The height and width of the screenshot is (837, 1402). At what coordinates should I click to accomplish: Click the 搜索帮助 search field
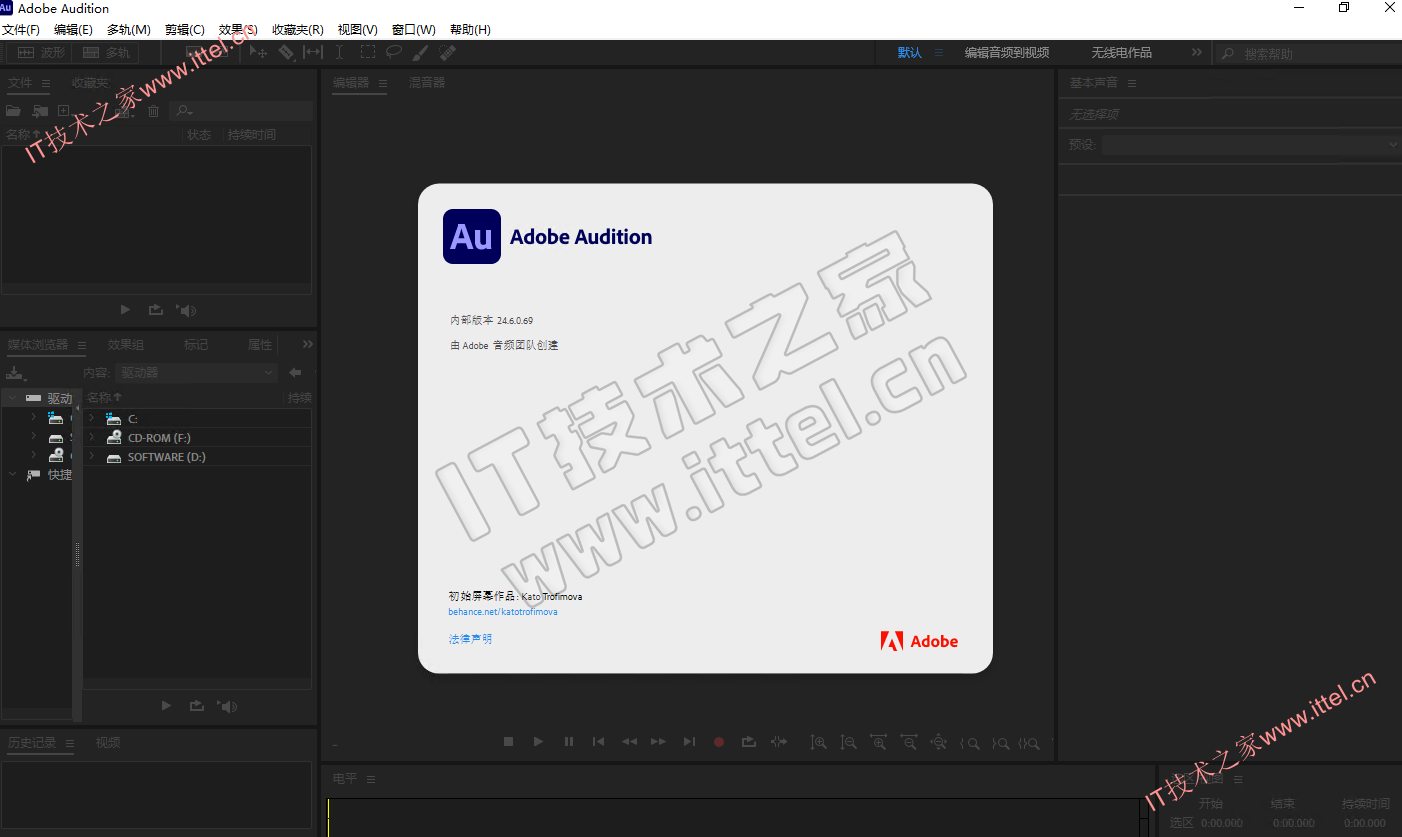pos(1308,53)
